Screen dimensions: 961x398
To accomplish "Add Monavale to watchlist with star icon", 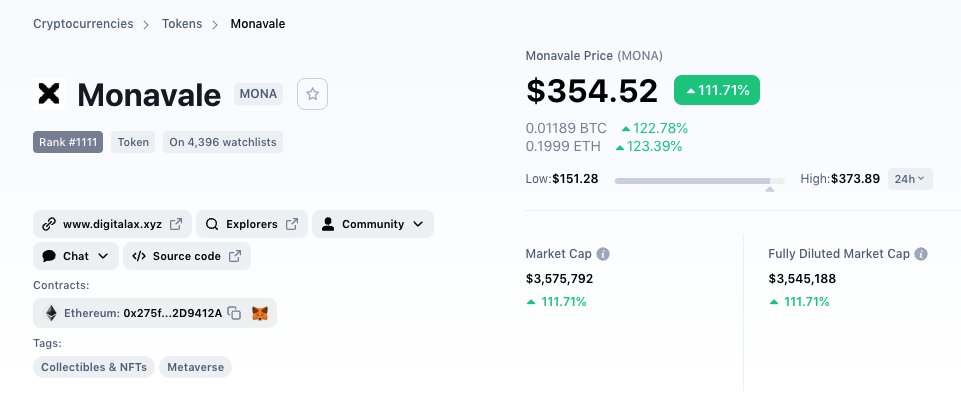I will pyautogui.click(x=313, y=94).
